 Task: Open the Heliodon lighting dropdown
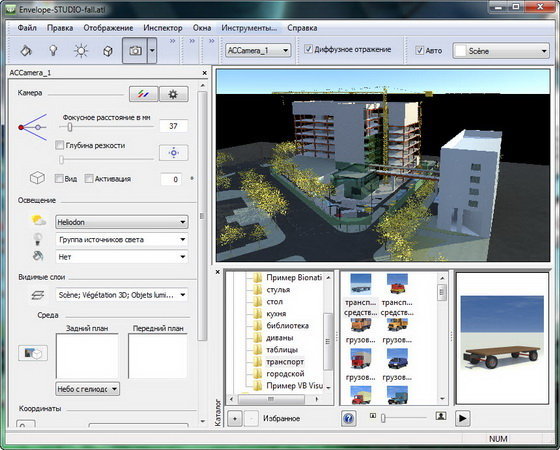tap(121, 222)
